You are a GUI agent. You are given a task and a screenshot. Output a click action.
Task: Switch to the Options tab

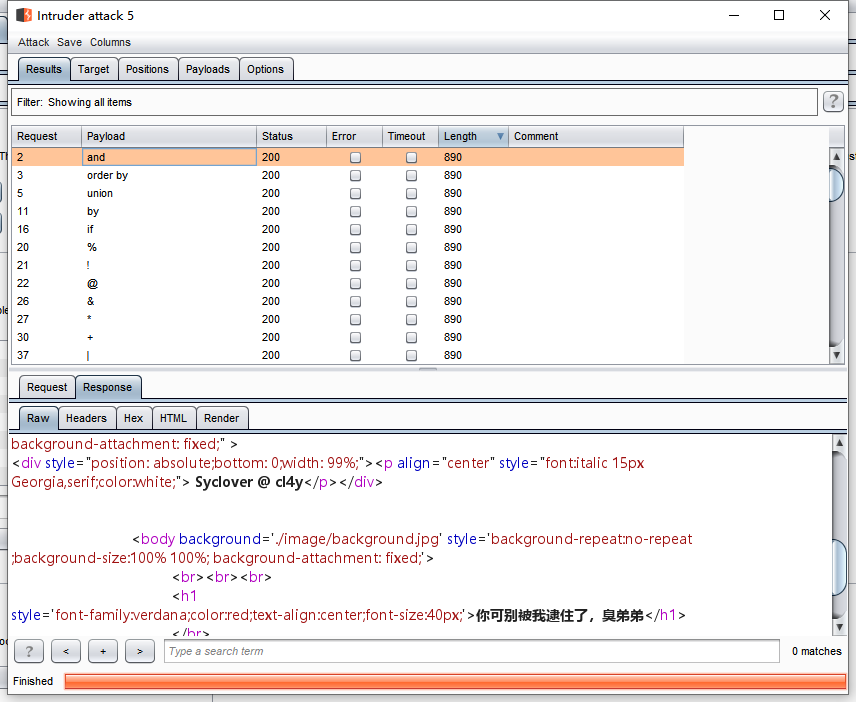(x=265, y=69)
